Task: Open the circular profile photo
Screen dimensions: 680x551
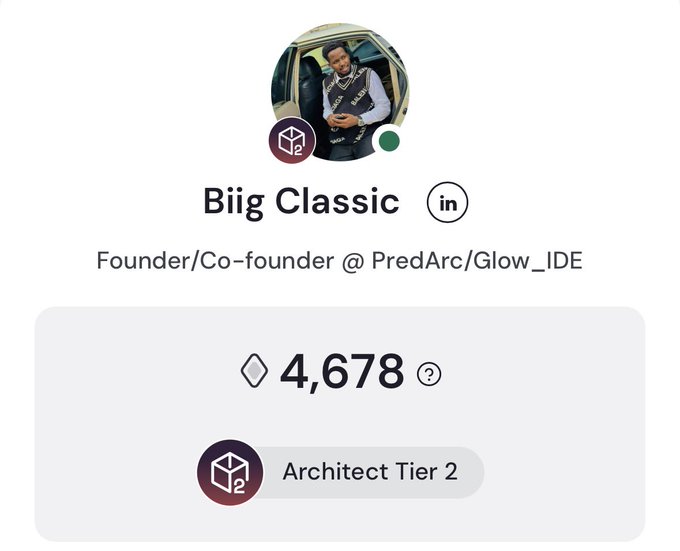Action: tap(340, 92)
